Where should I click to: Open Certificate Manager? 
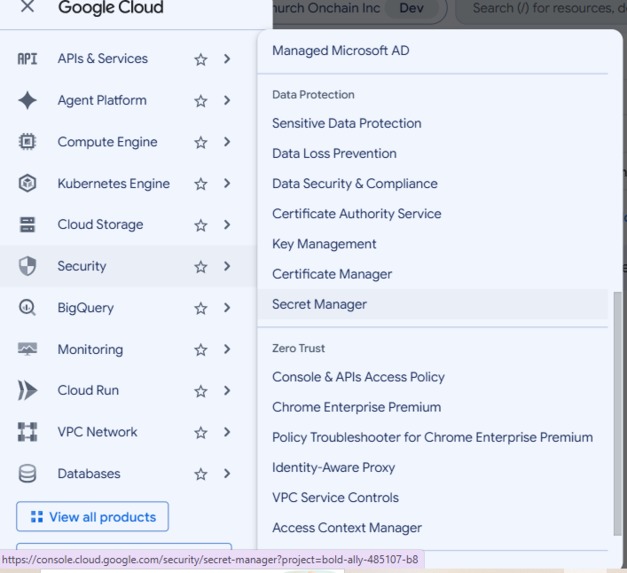pos(332,274)
